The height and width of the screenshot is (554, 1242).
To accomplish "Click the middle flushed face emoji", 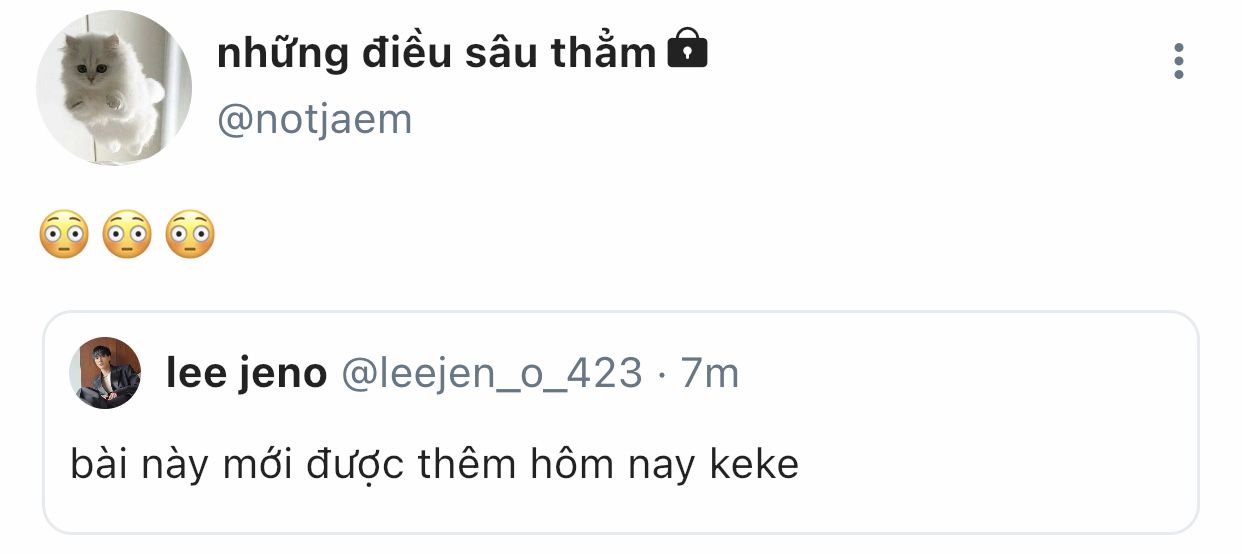I will (127, 235).
